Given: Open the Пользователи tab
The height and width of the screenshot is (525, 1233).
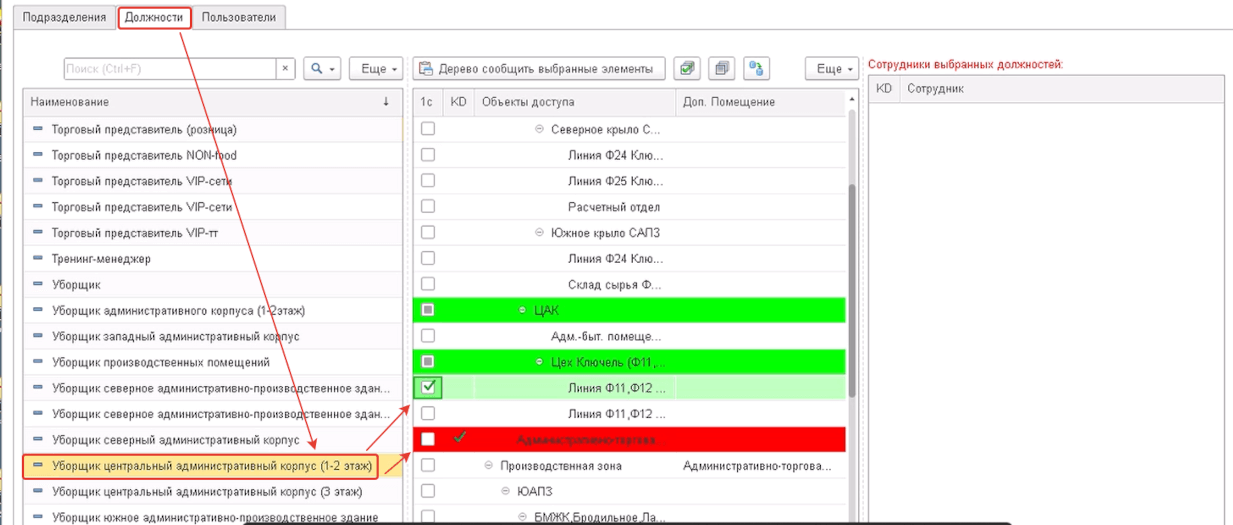Looking at the screenshot, I should [x=238, y=17].
